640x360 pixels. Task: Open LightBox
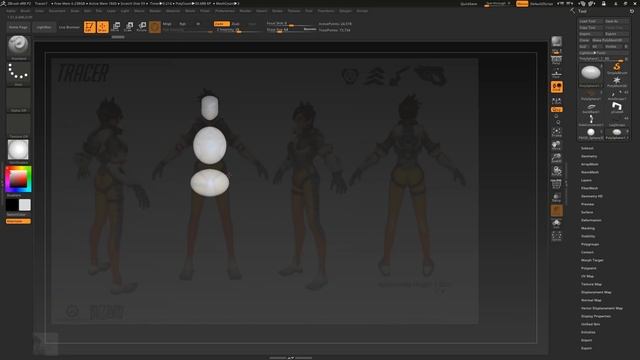pyautogui.click(x=44, y=27)
